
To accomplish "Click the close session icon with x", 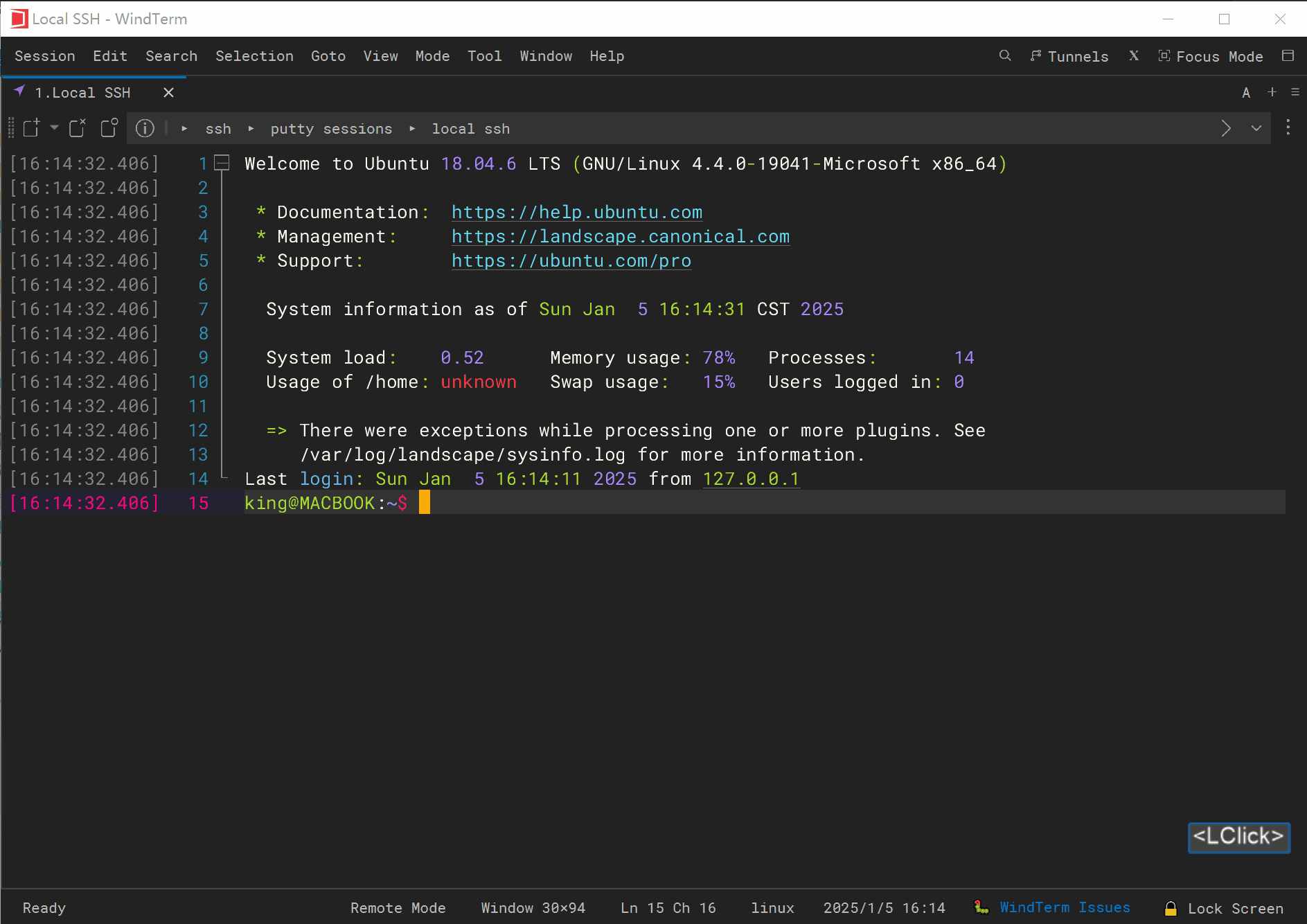I will (77, 128).
